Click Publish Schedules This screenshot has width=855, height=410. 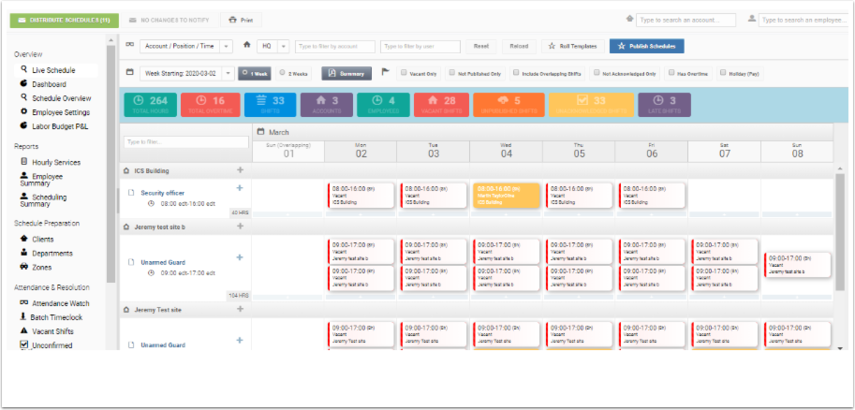tap(647, 46)
